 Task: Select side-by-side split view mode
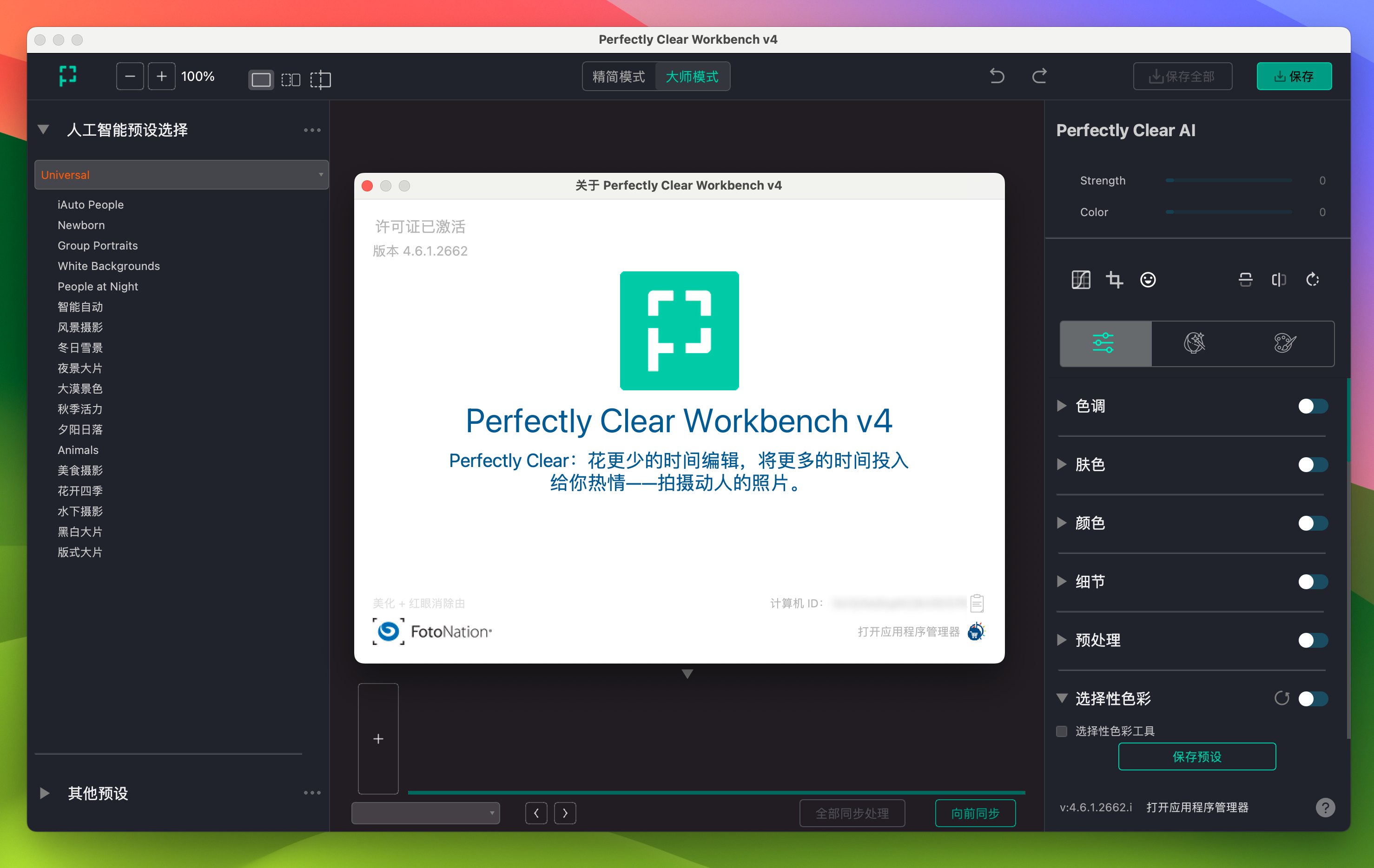click(291, 79)
